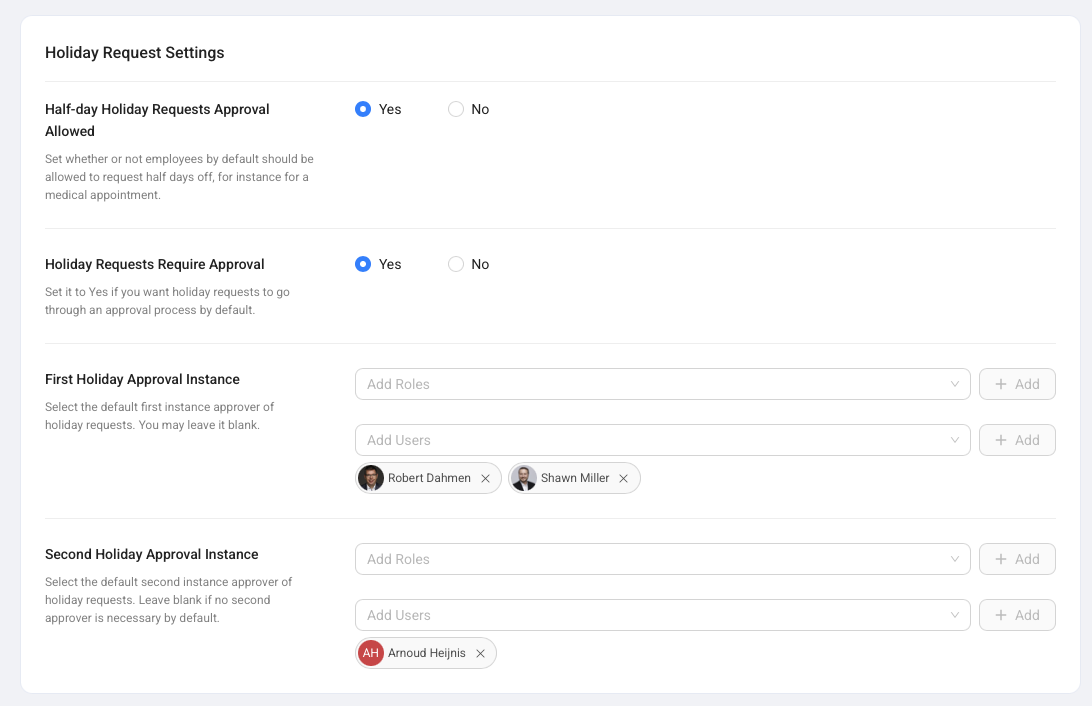The height and width of the screenshot is (706, 1092).
Task: Remove Robert Dahmen from first approvers
Action: tap(485, 478)
